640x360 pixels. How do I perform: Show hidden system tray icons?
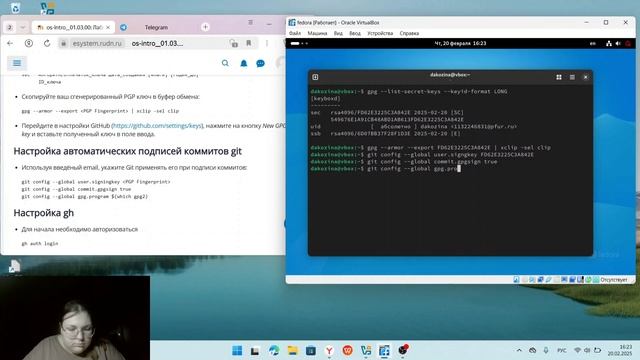pyautogui.click(x=519, y=350)
